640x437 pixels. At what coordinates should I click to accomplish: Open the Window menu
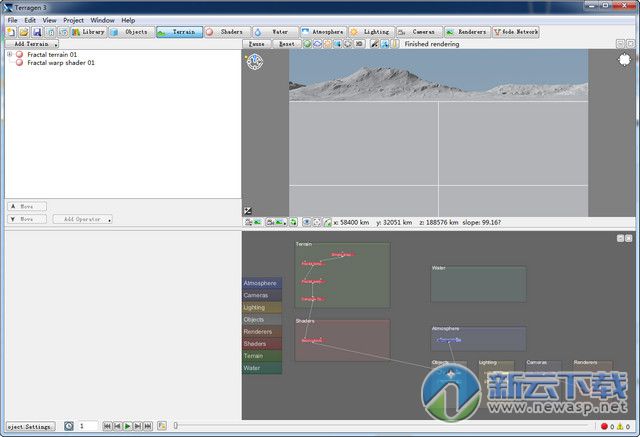[x=102, y=20]
